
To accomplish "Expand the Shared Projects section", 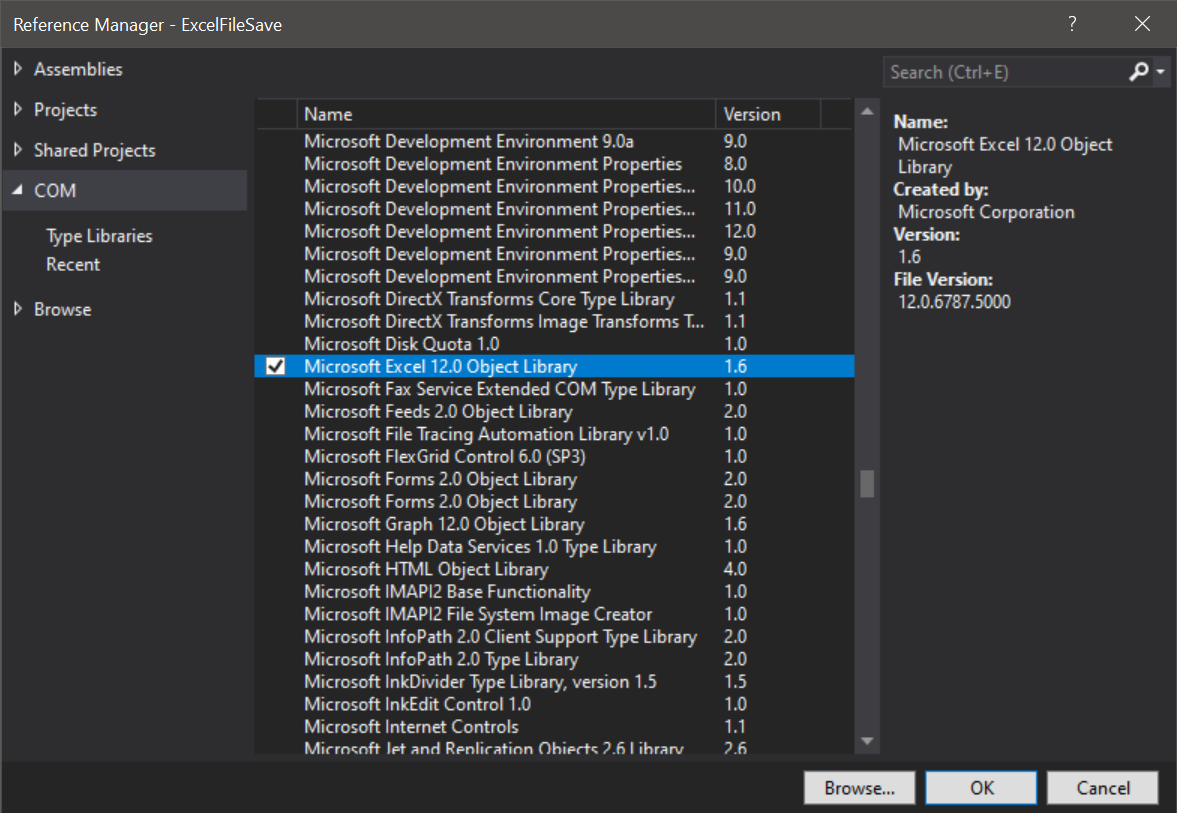I will (18, 150).
